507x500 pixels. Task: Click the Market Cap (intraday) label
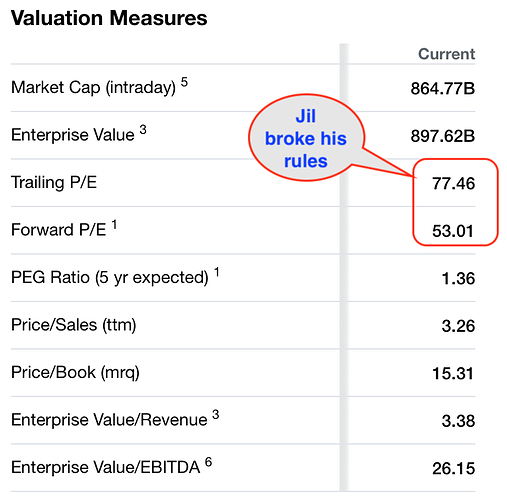(99, 87)
